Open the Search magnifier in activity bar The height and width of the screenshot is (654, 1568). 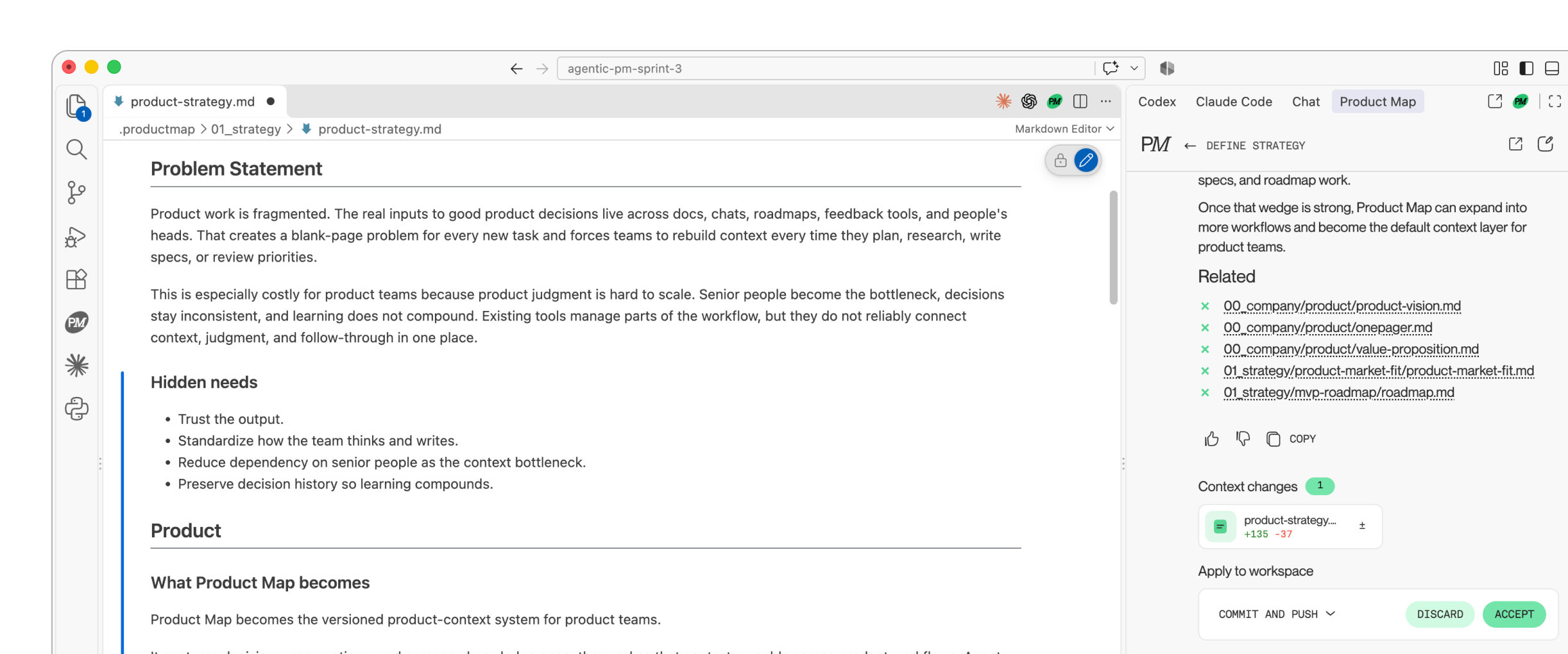coord(76,149)
